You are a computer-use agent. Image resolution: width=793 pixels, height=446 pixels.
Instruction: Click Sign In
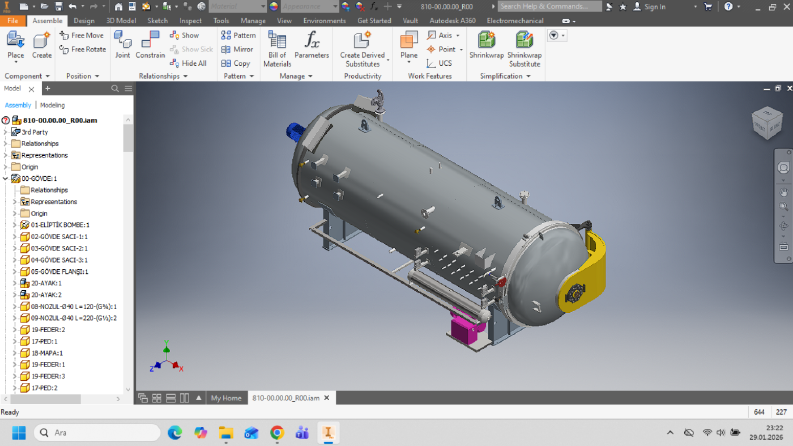[x=649, y=7]
